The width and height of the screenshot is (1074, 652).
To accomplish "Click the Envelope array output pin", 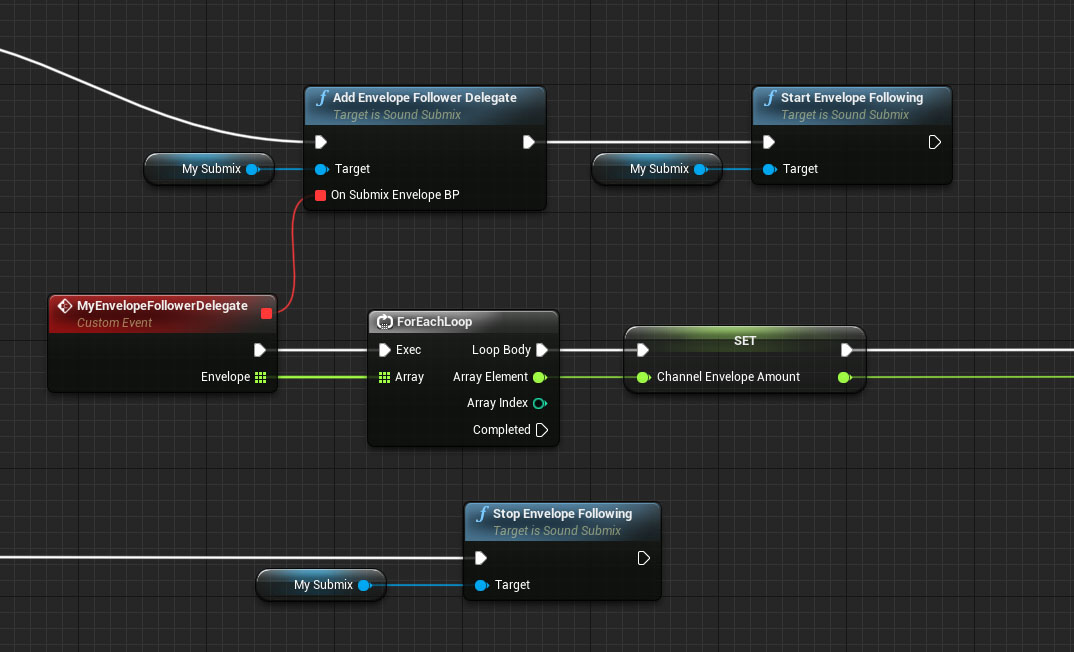I will pos(260,377).
